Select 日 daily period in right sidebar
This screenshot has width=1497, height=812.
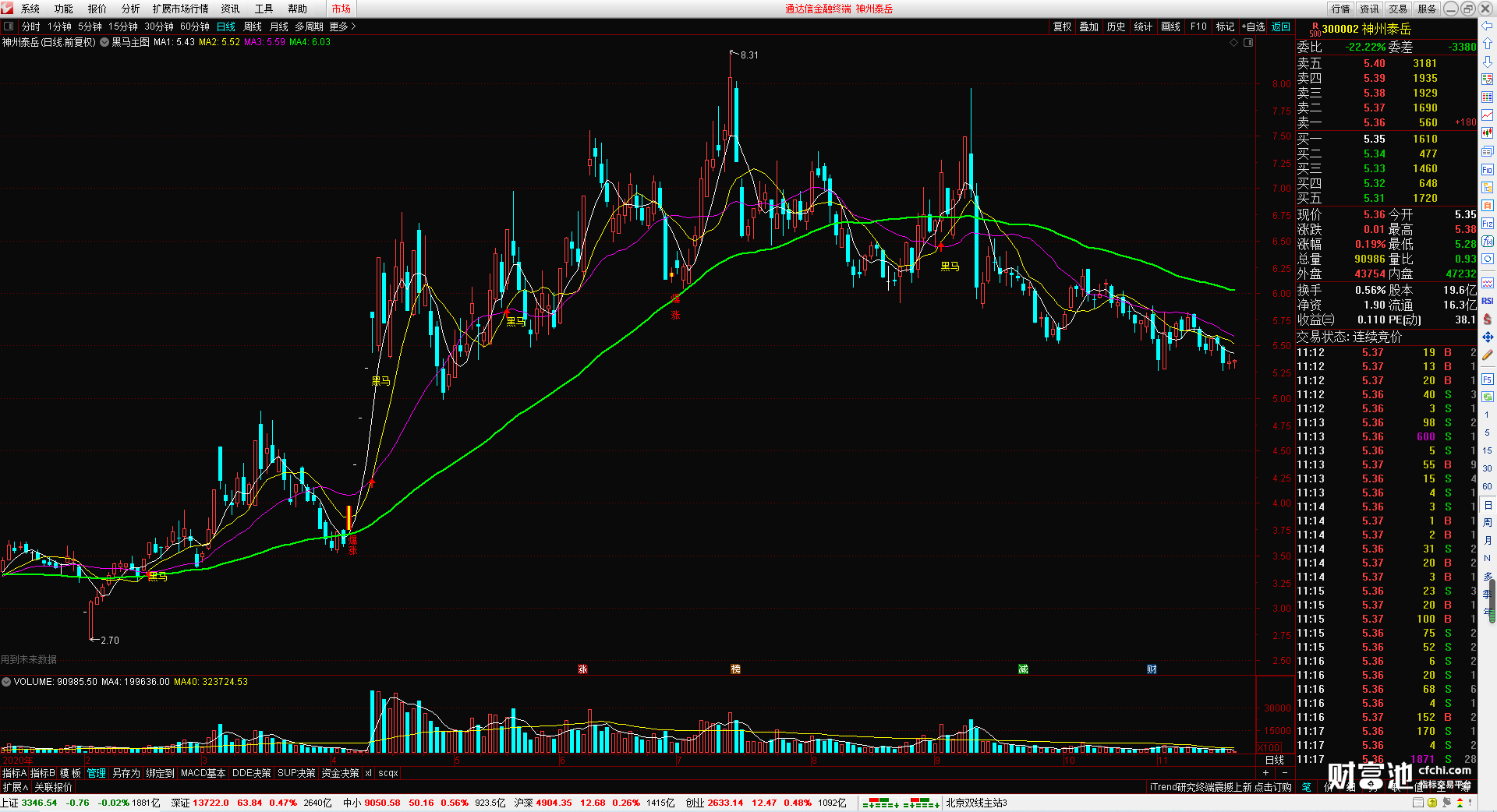pyautogui.click(x=1487, y=505)
